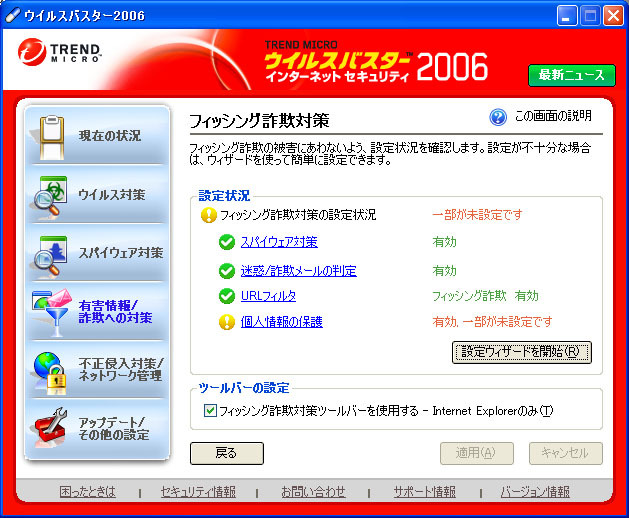Open the URLフィルタ link
The image size is (629, 518).
pyautogui.click(x=268, y=296)
